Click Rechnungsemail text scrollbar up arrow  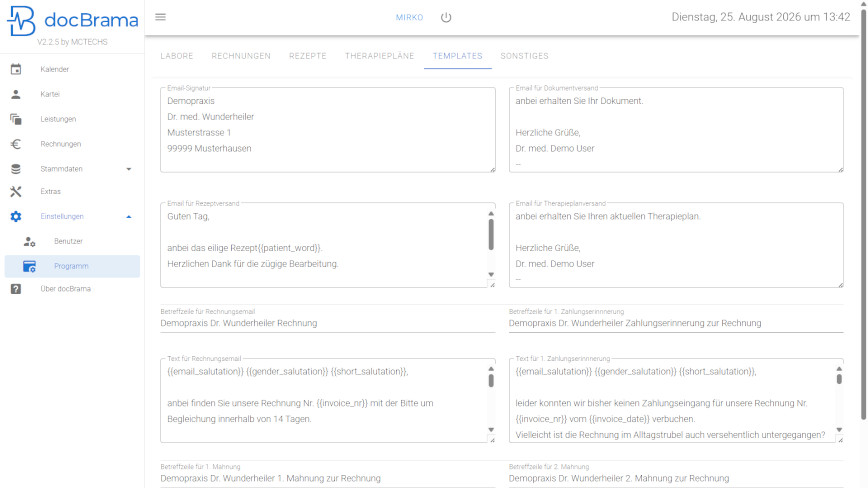[x=491, y=369]
